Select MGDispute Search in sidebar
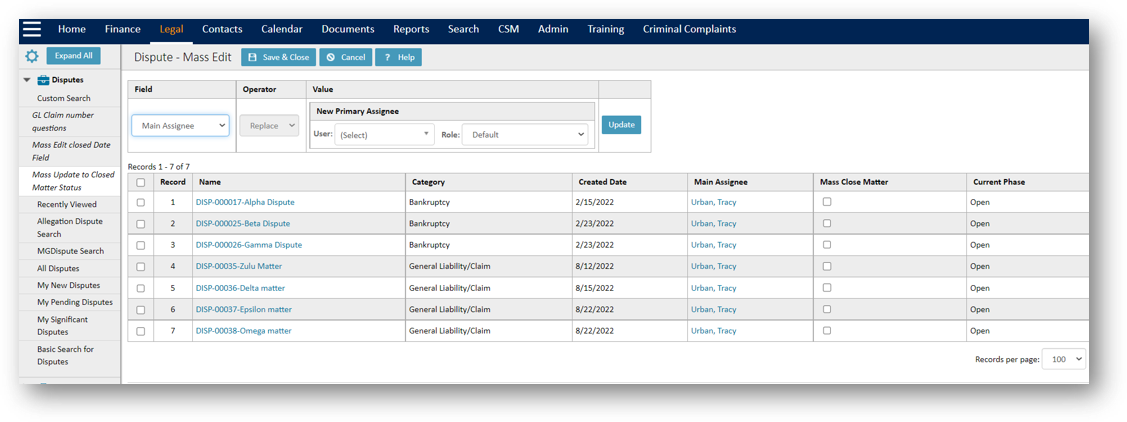Viewport: 1127px width, 422px height. pos(70,251)
